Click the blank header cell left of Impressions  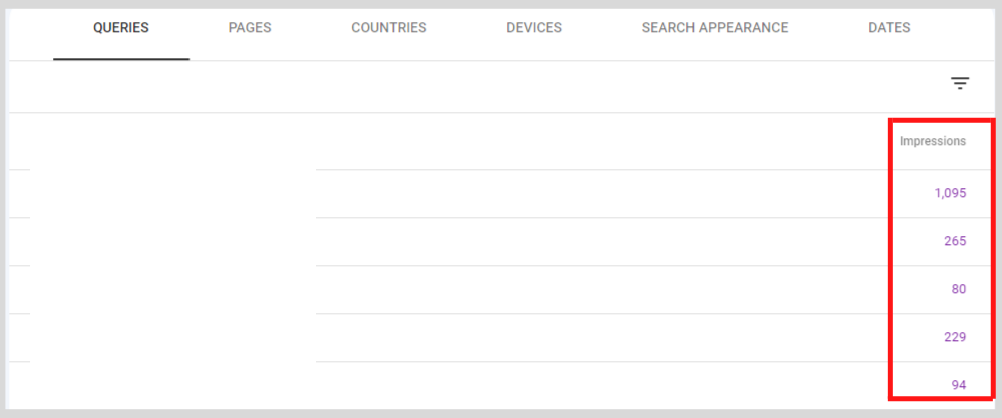tap(447, 141)
